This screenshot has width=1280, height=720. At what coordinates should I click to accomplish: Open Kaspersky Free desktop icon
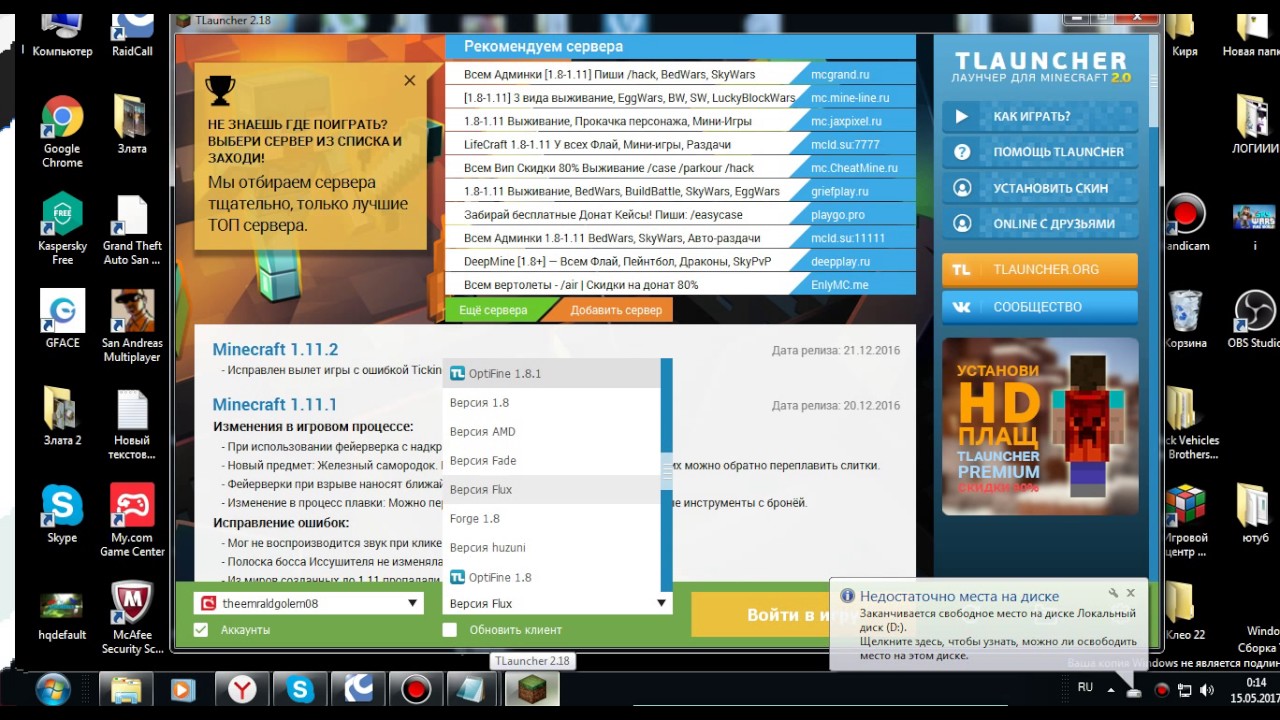tap(62, 229)
